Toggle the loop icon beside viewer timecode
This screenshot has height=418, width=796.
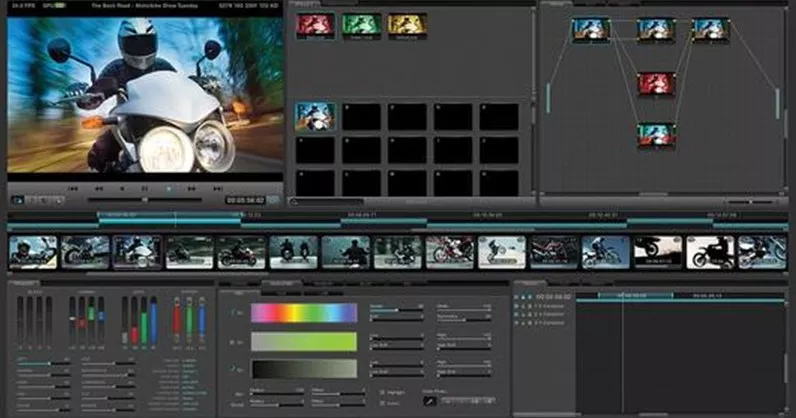(x=273, y=200)
